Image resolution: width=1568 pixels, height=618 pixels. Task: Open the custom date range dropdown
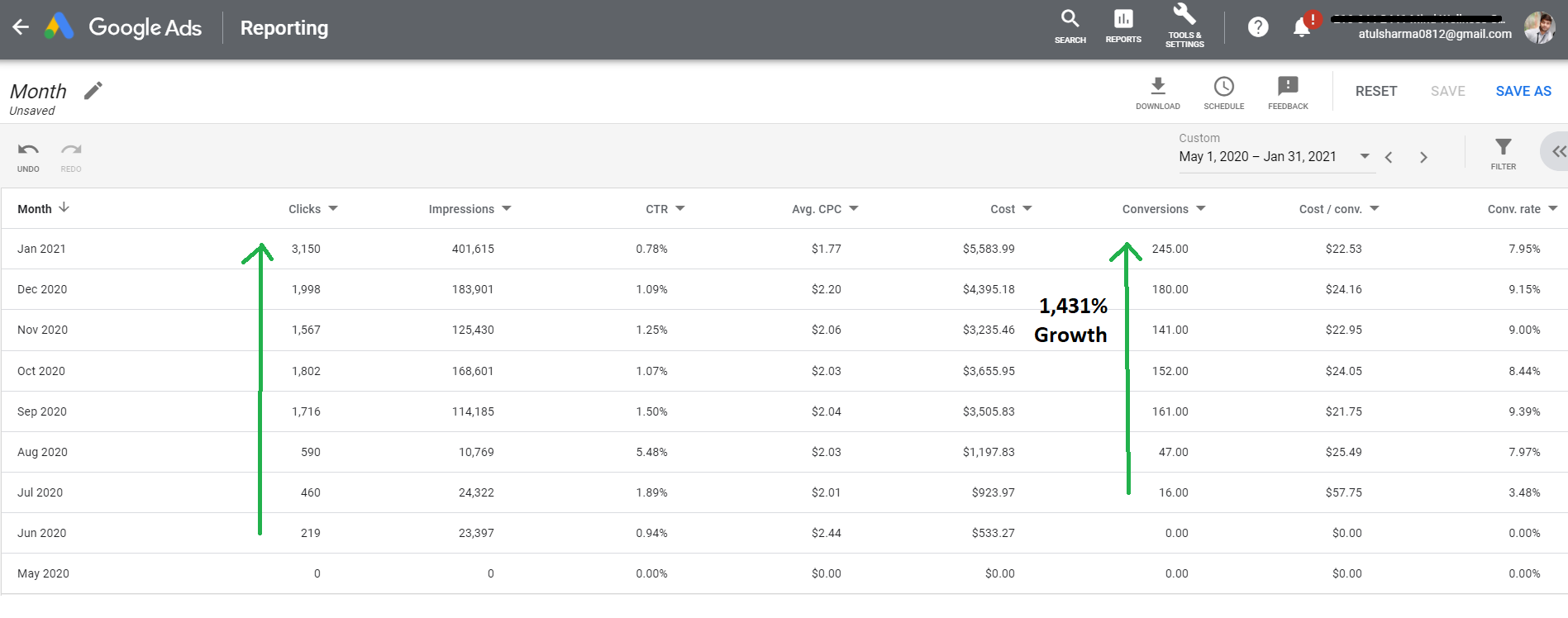(1365, 156)
